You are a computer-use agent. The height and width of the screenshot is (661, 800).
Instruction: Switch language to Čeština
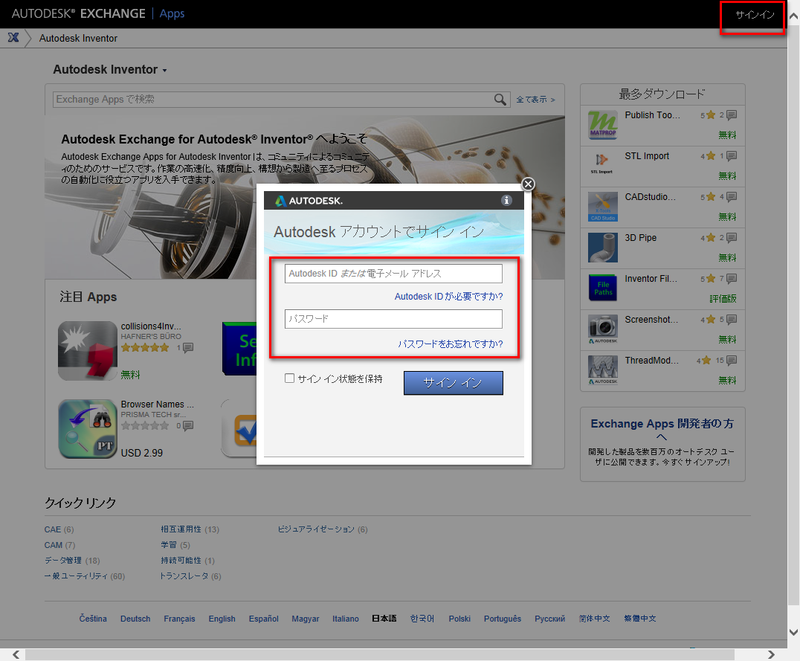click(93, 618)
